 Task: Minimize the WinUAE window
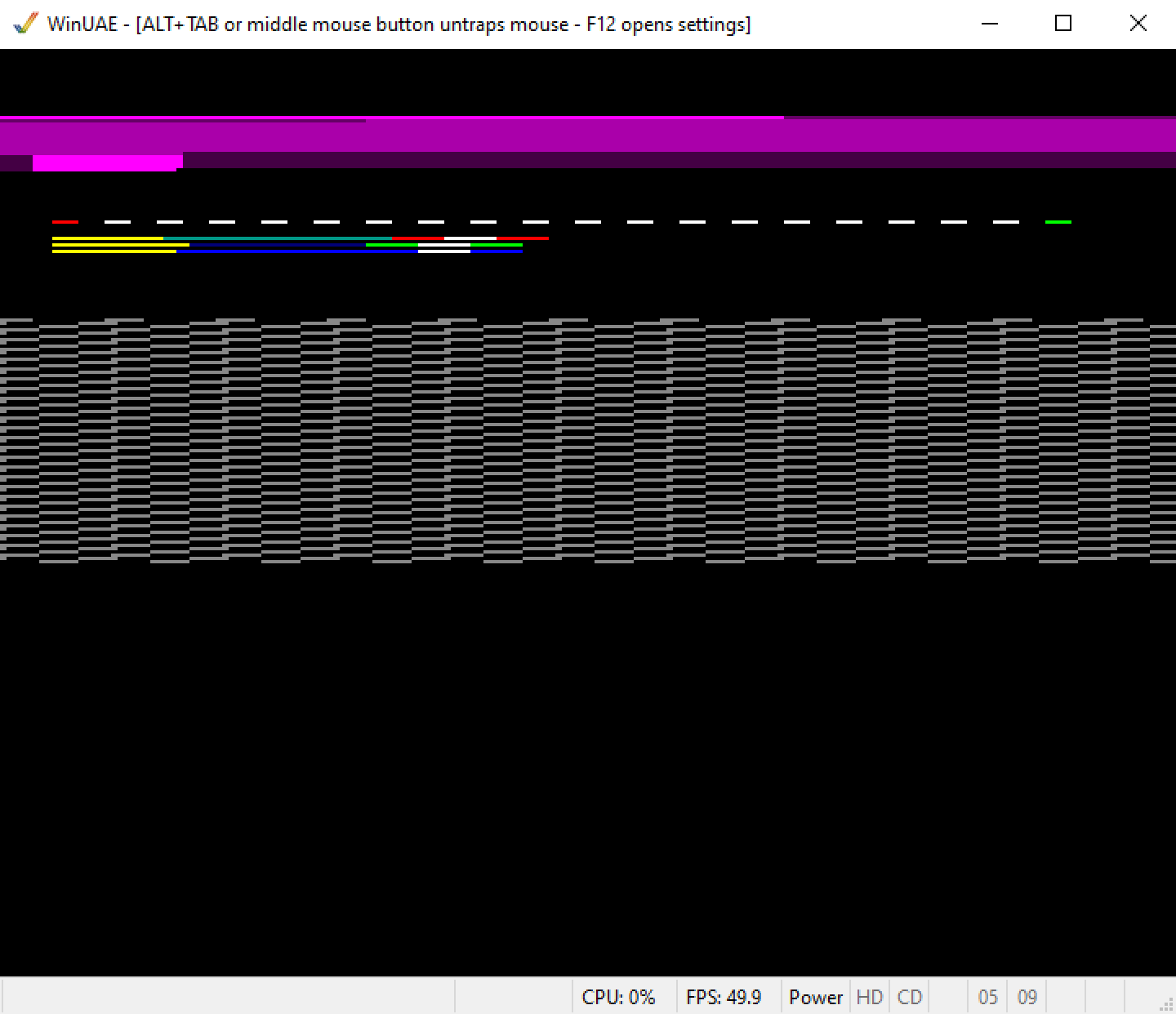tap(990, 24)
